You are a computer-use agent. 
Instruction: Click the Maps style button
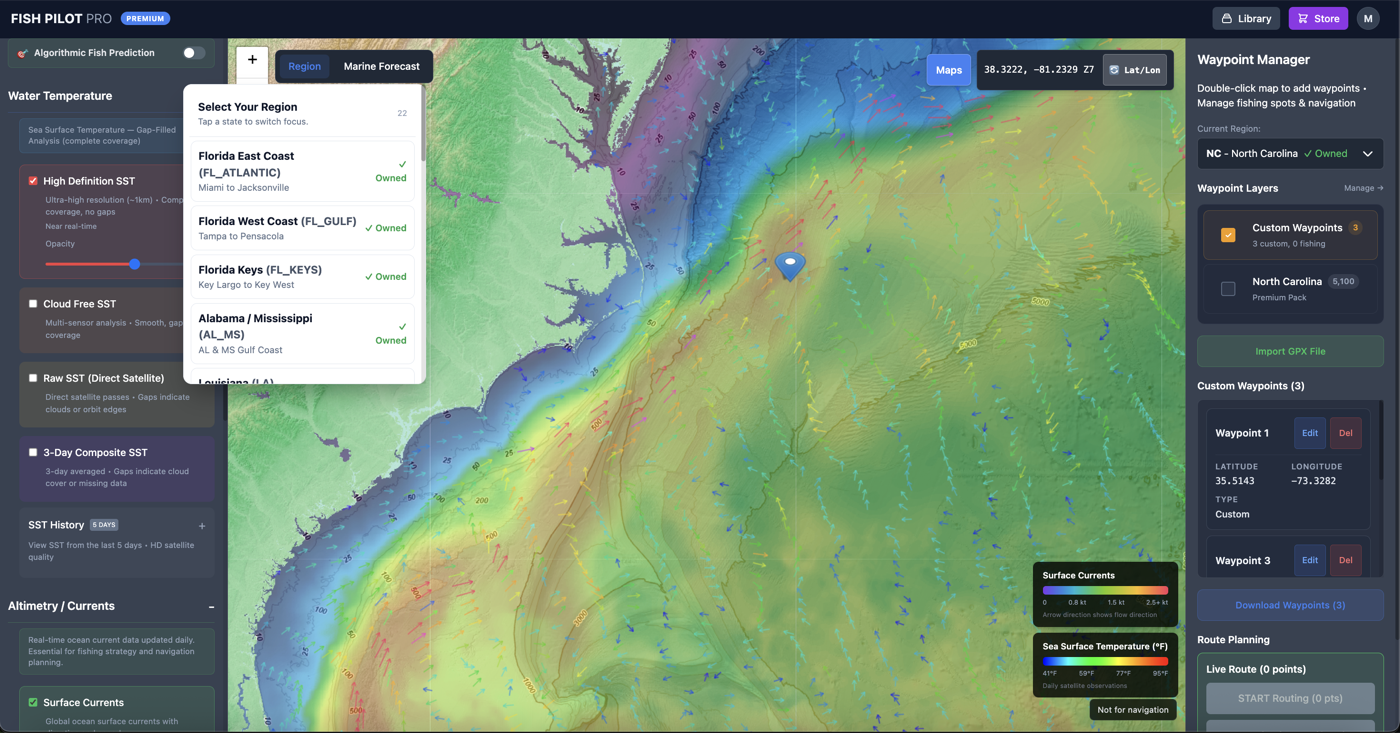click(x=948, y=70)
